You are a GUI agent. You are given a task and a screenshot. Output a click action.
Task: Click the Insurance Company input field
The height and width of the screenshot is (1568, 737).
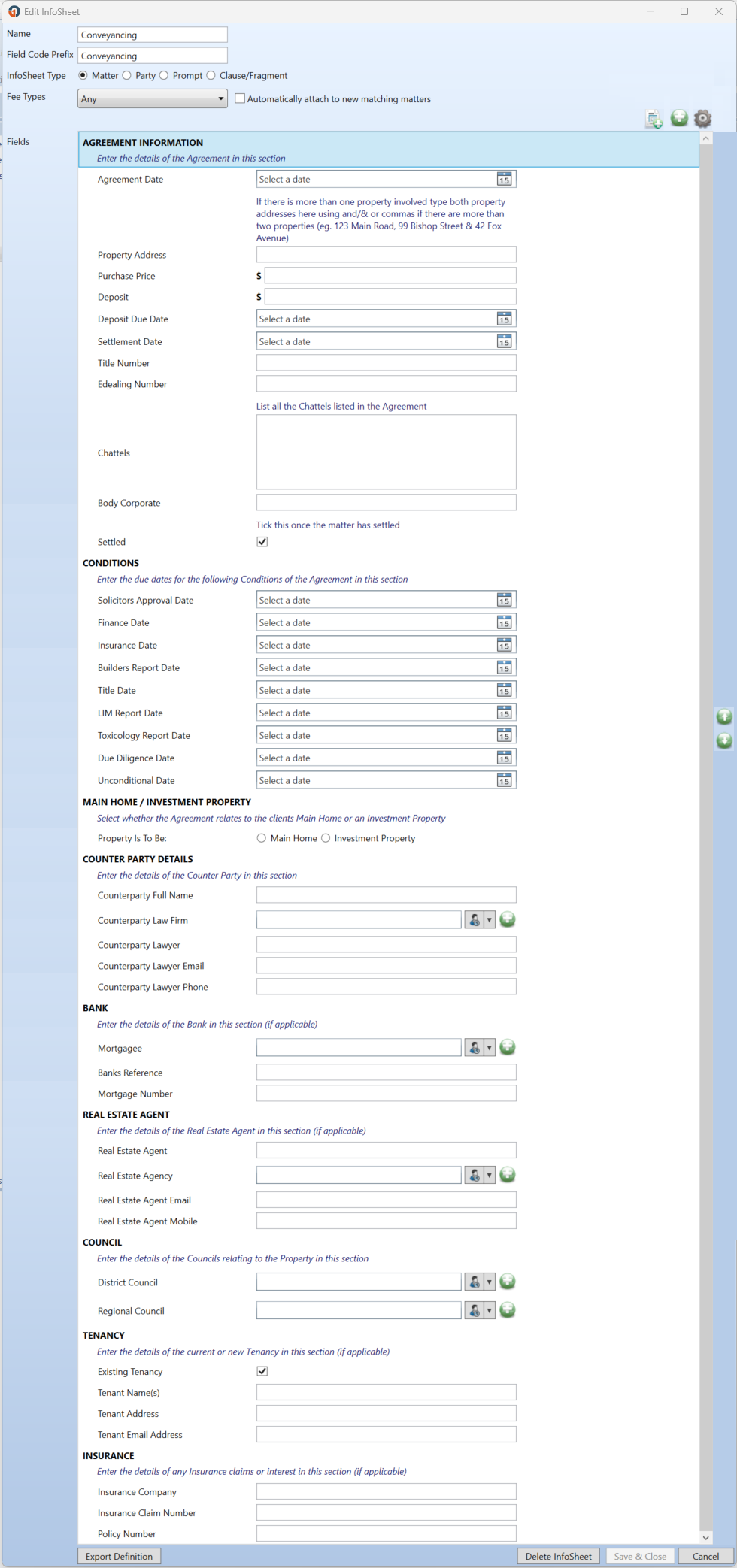387,1492
